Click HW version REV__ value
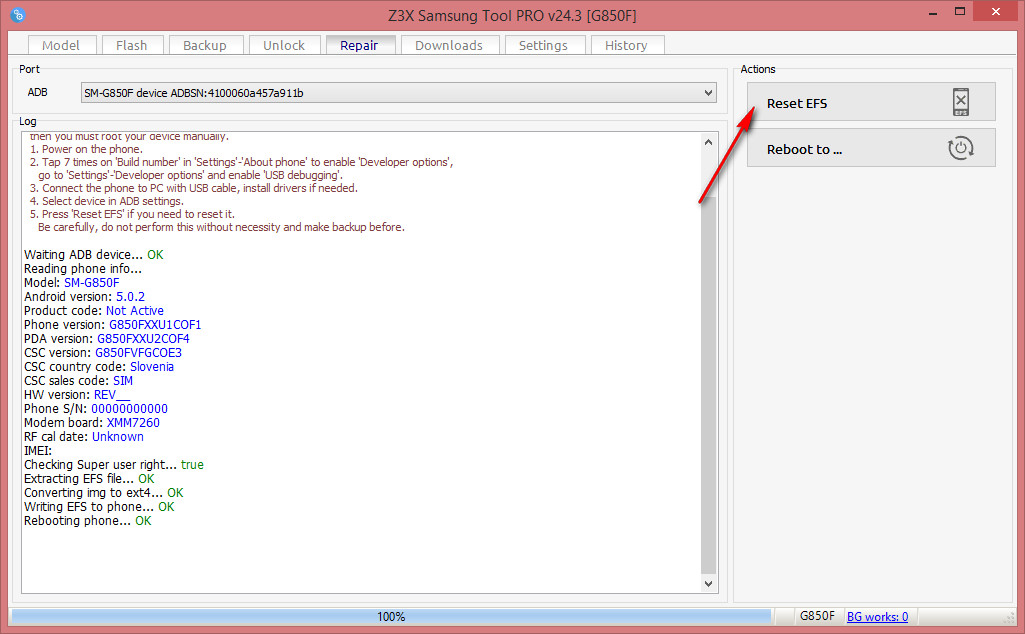 click(112, 395)
